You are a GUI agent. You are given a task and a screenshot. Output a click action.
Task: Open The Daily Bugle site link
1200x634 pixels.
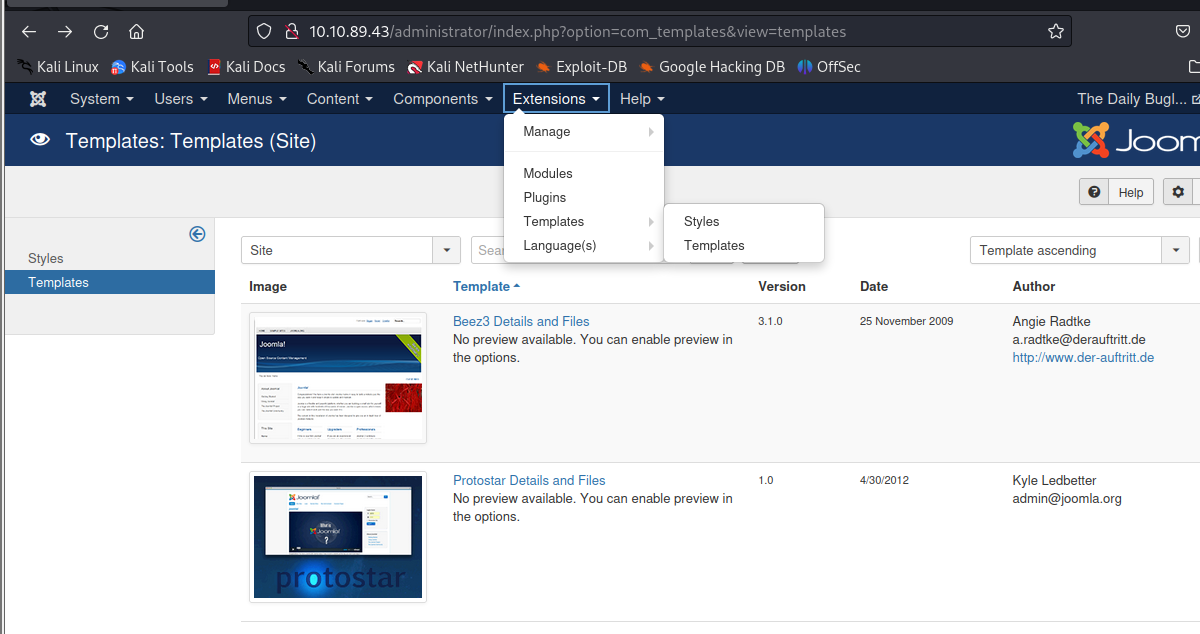click(x=1137, y=99)
